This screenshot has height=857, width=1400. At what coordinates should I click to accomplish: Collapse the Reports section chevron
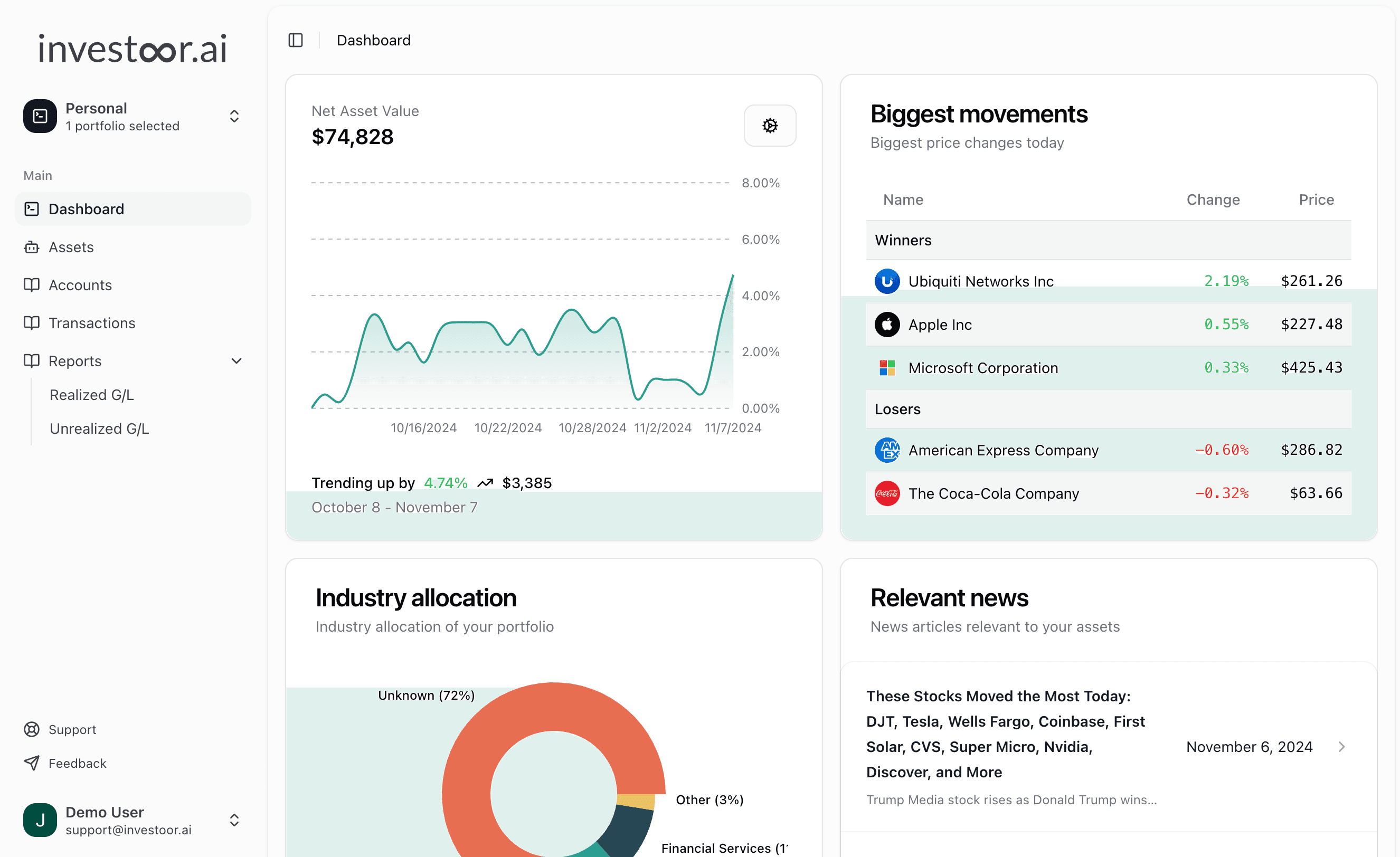(237, 361)
